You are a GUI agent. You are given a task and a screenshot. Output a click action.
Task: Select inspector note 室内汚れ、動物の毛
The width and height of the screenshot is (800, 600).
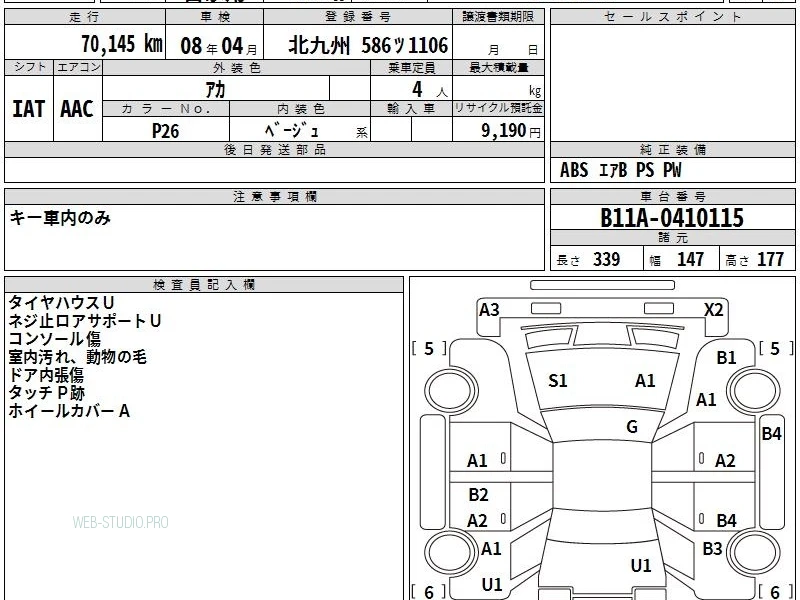click(78, 357)
